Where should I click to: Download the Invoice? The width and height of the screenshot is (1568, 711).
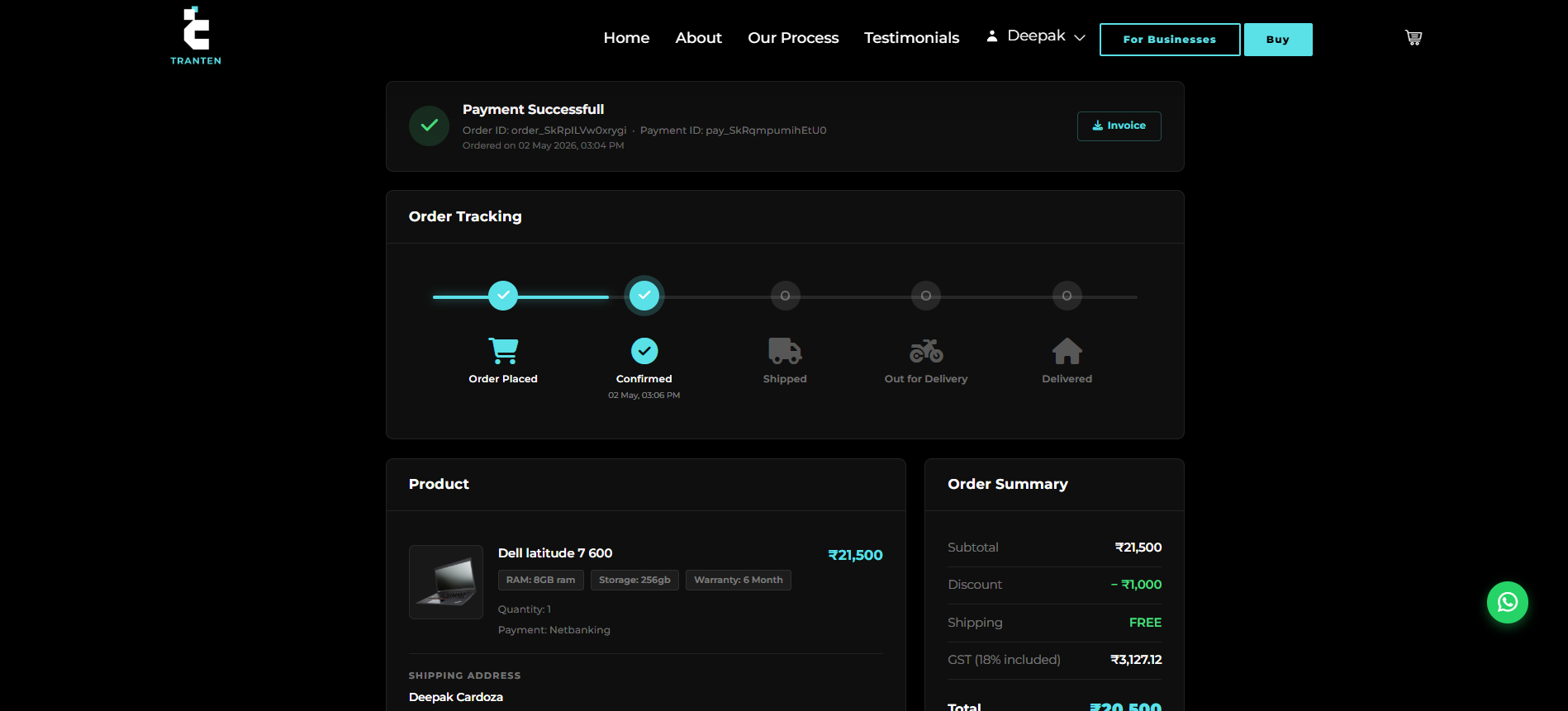click(x=1119, y=126)
